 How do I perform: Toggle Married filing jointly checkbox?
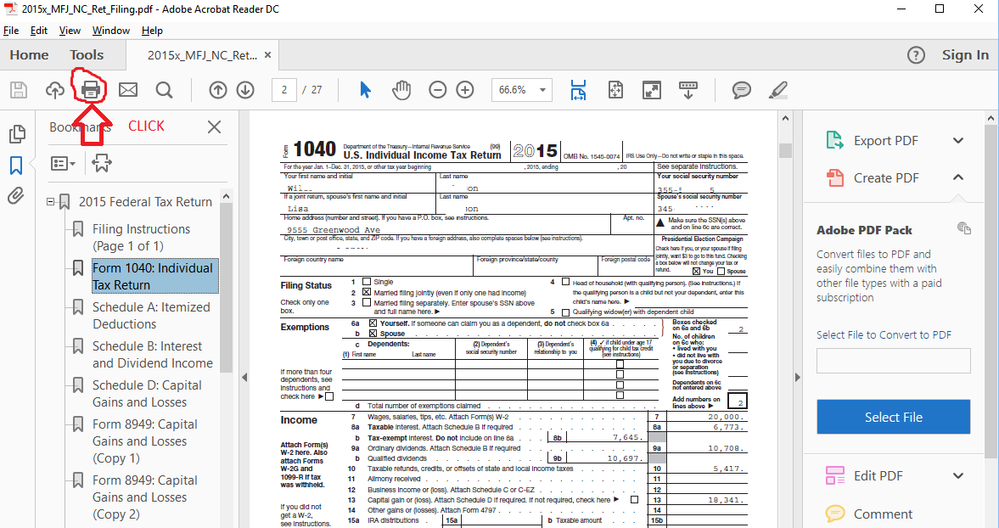tap(366, 292)
